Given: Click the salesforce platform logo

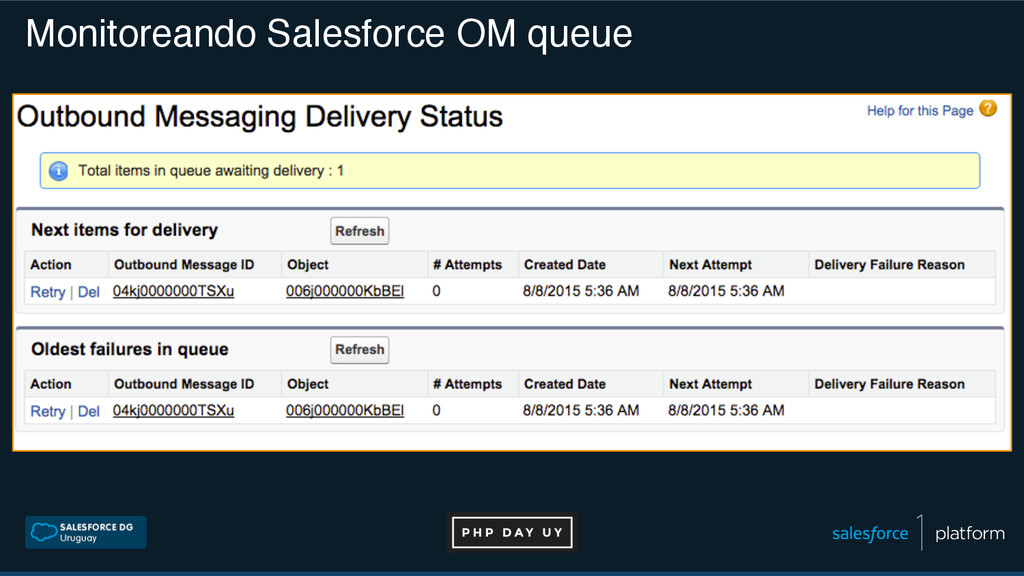Looking at the screenshot, I should pos(918,533).
